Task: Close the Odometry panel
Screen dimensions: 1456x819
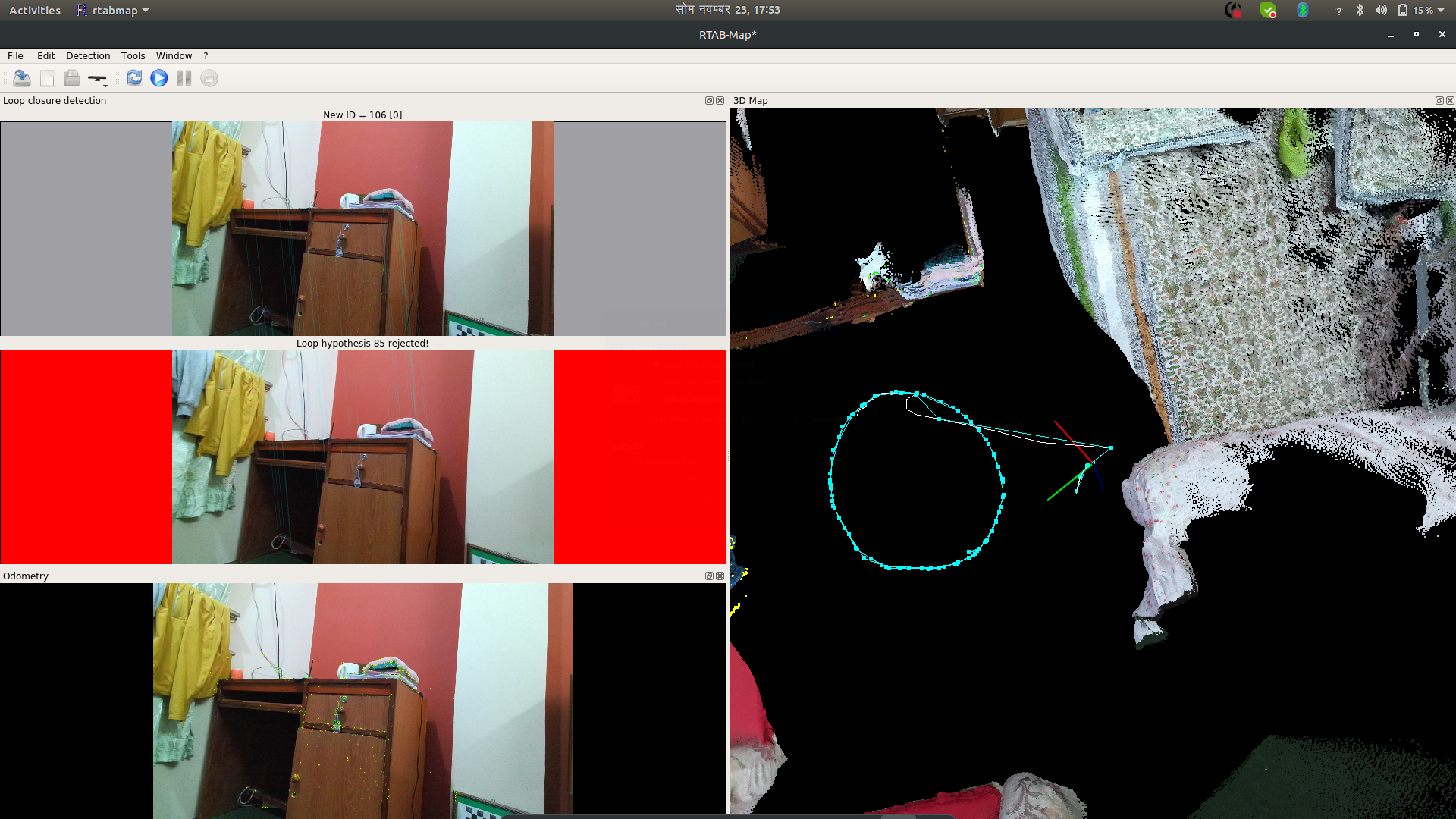Action: coord(720,576)
